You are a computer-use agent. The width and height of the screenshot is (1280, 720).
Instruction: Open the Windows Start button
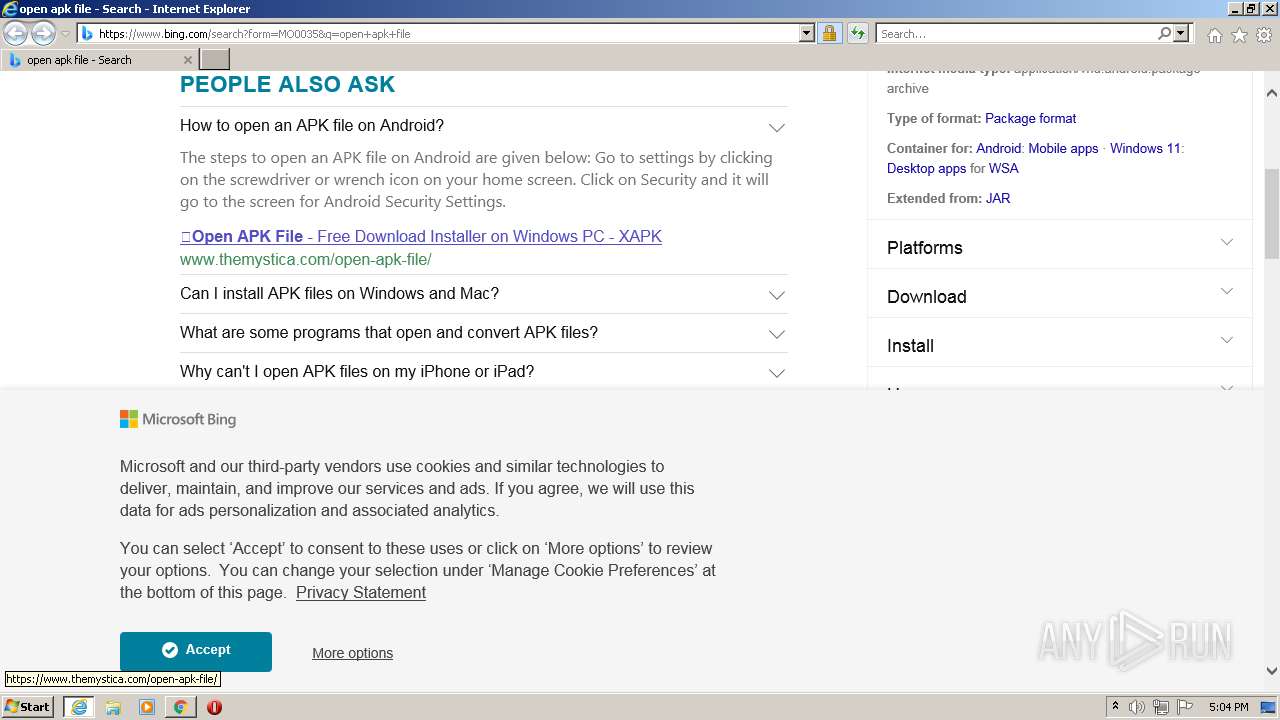coord(28,706)
